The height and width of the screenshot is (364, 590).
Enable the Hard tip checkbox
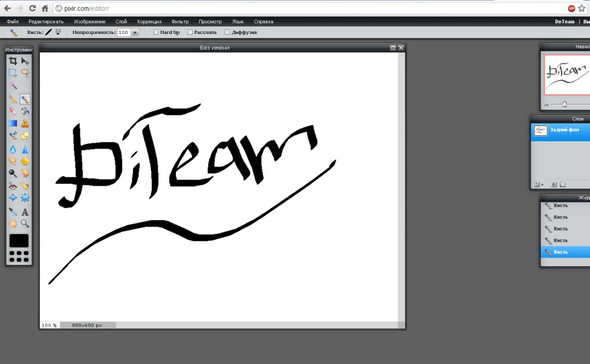(x=156, y=32)
